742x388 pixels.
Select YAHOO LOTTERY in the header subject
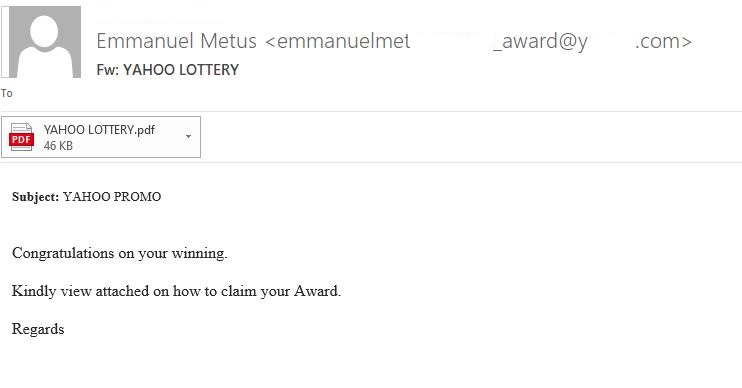(x=181, y=70)
